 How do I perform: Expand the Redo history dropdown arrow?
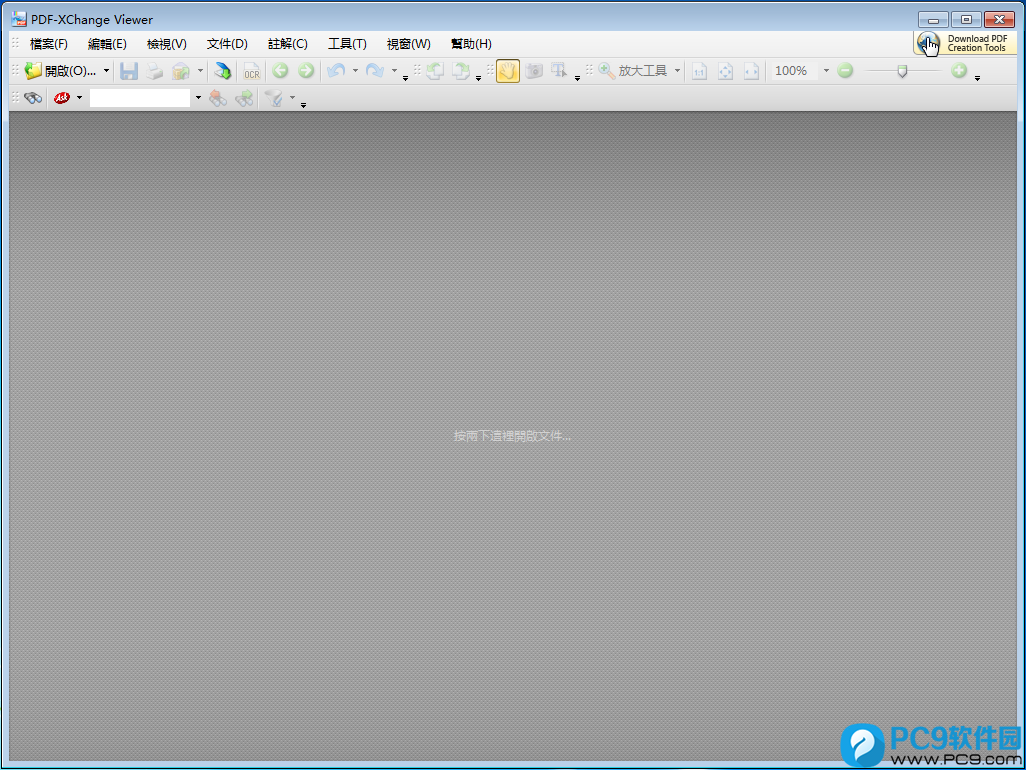pyautogui.click(x=394, y=71)
